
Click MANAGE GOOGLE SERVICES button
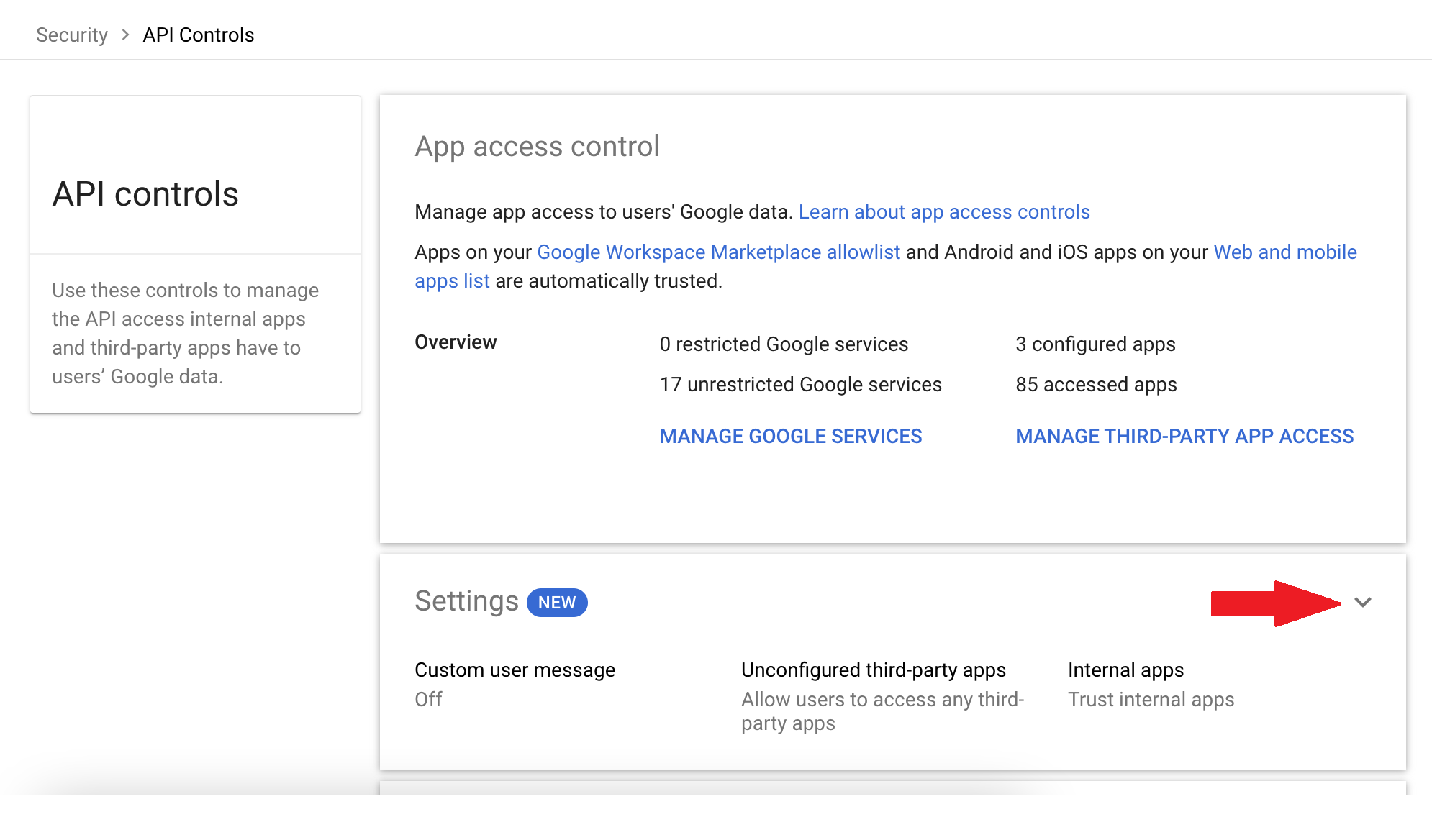pos(790,436)
